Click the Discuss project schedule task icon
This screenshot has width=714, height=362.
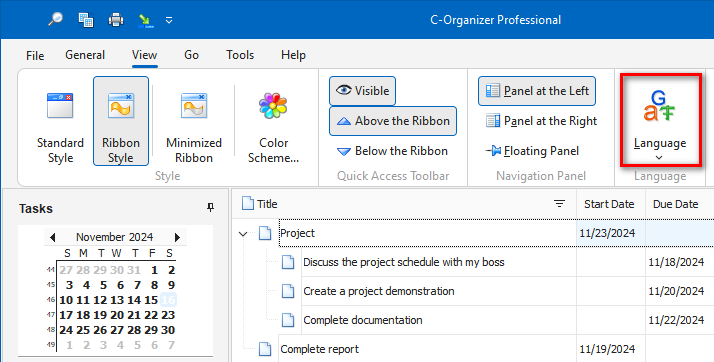pyautogui.click(x=288, y=262)
